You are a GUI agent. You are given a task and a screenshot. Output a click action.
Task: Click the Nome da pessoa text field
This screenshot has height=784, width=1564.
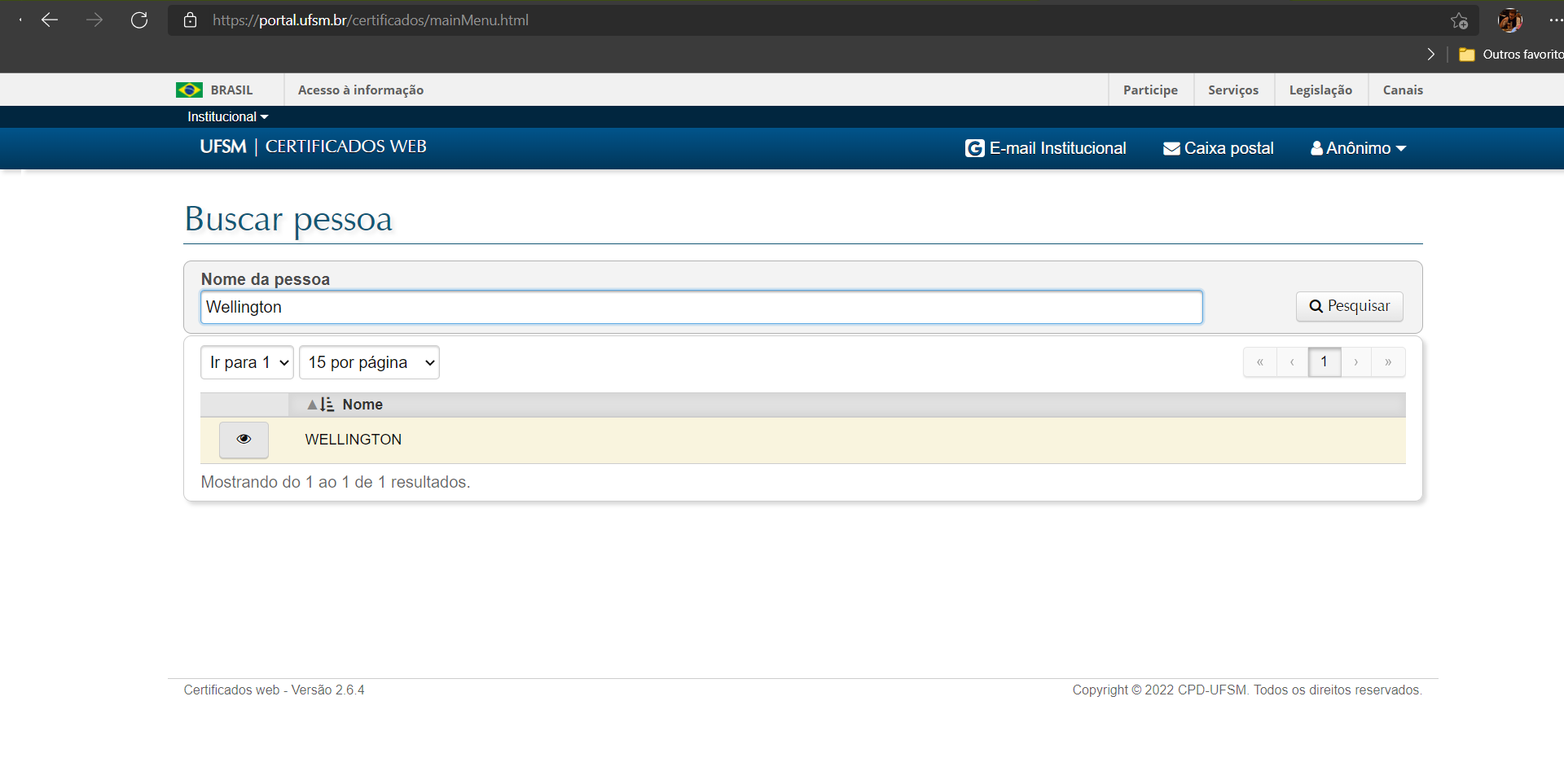click(701, 308)
